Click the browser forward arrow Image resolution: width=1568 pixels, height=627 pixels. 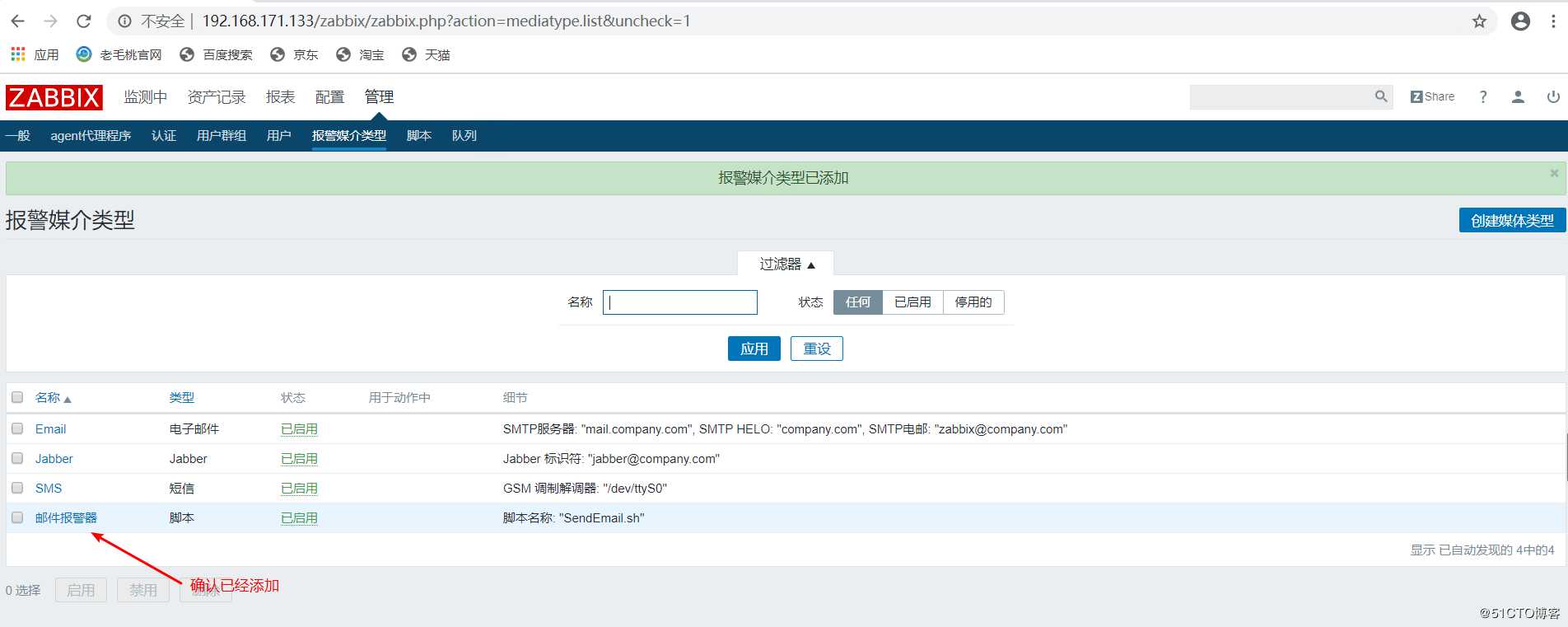click(51, 21)
